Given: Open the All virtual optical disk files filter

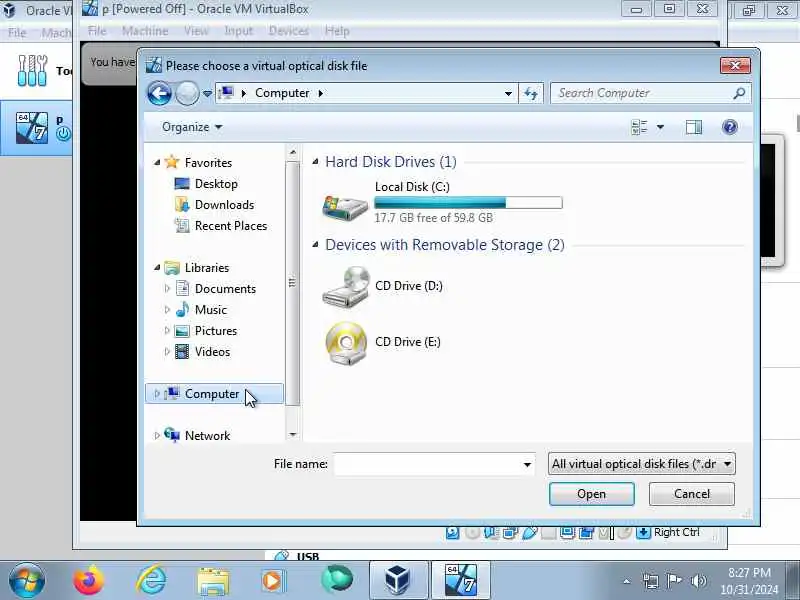Looking at the screenshot, I should tap(641, 464).
